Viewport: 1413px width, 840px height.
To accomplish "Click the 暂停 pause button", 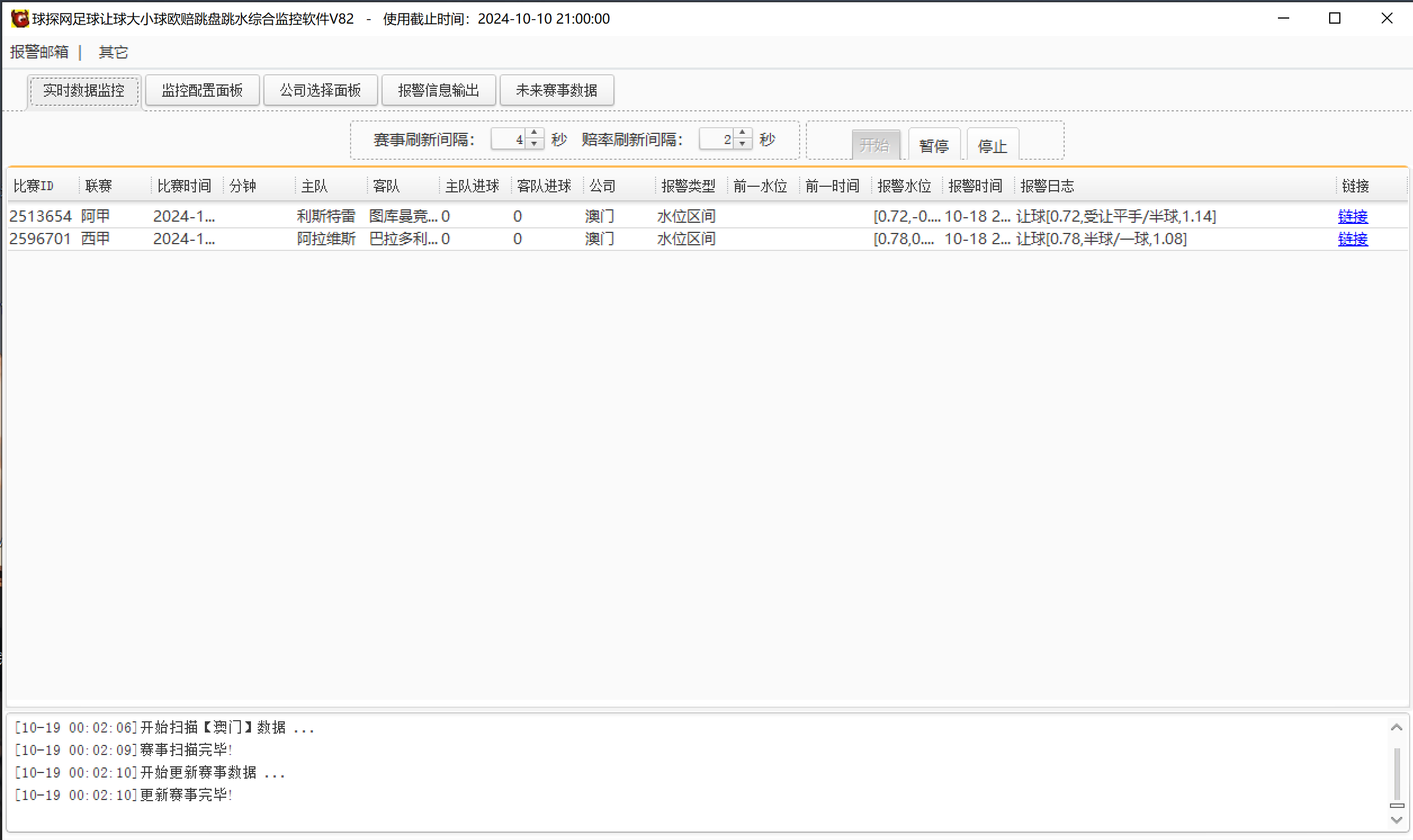I will pos(934,146).
